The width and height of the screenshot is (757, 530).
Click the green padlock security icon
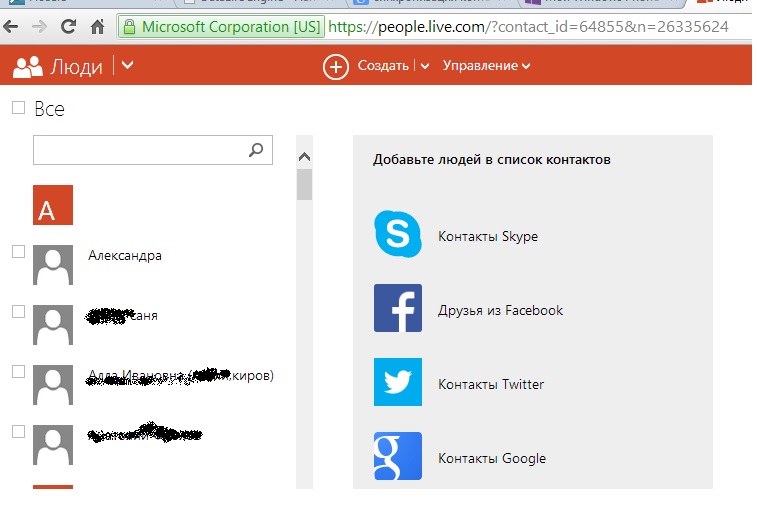129,27
